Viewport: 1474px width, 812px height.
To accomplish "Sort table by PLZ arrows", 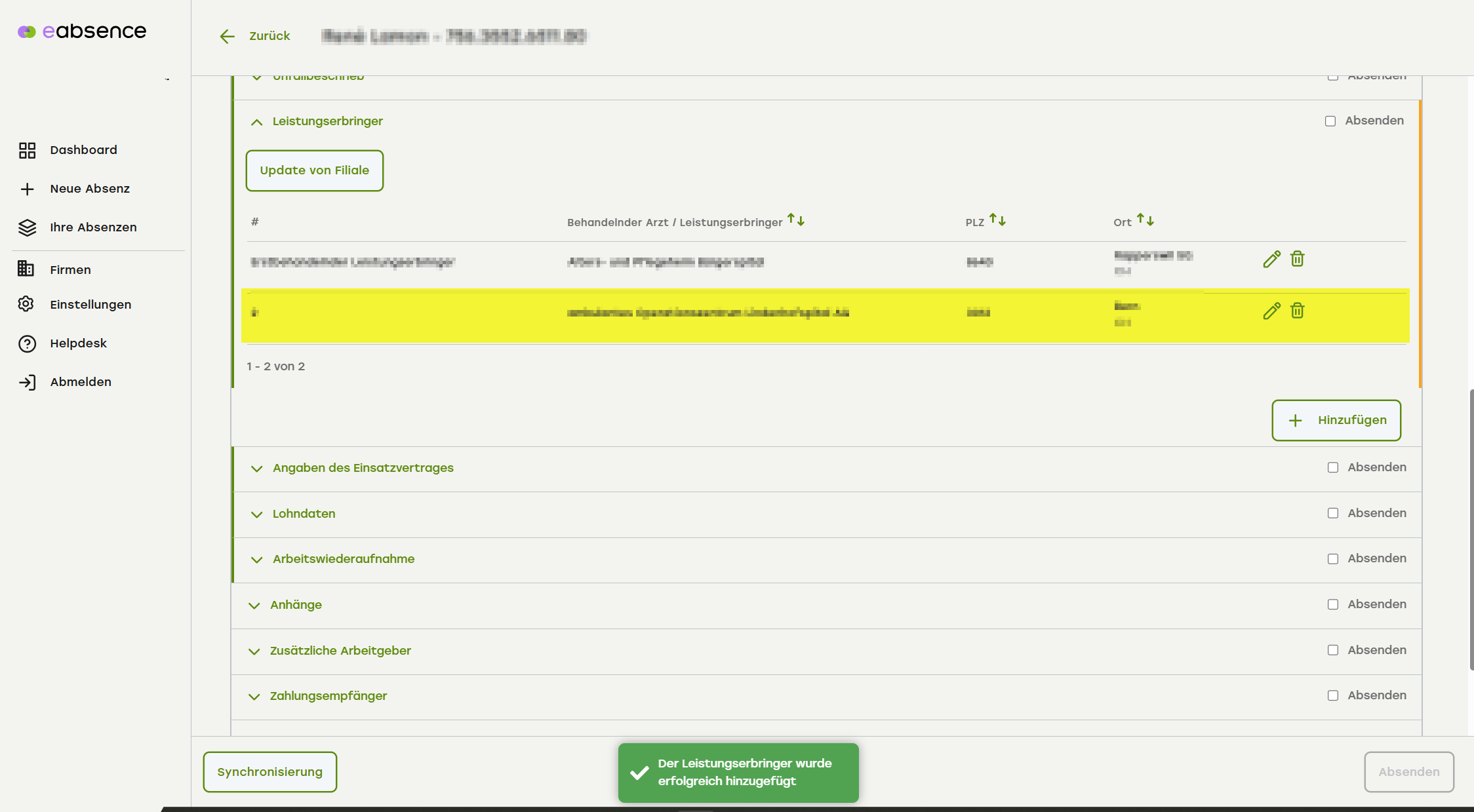I will tap(997, 220).
